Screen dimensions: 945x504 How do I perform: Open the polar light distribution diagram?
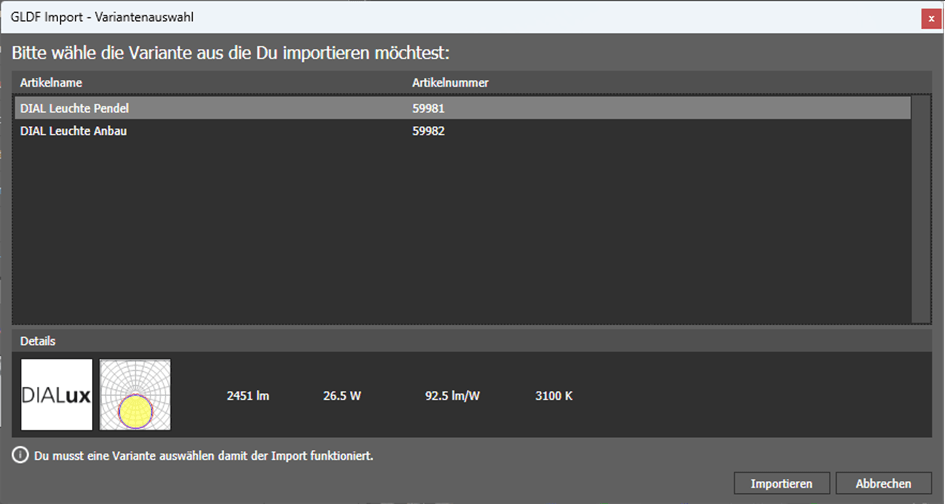(x=135, y=395)
